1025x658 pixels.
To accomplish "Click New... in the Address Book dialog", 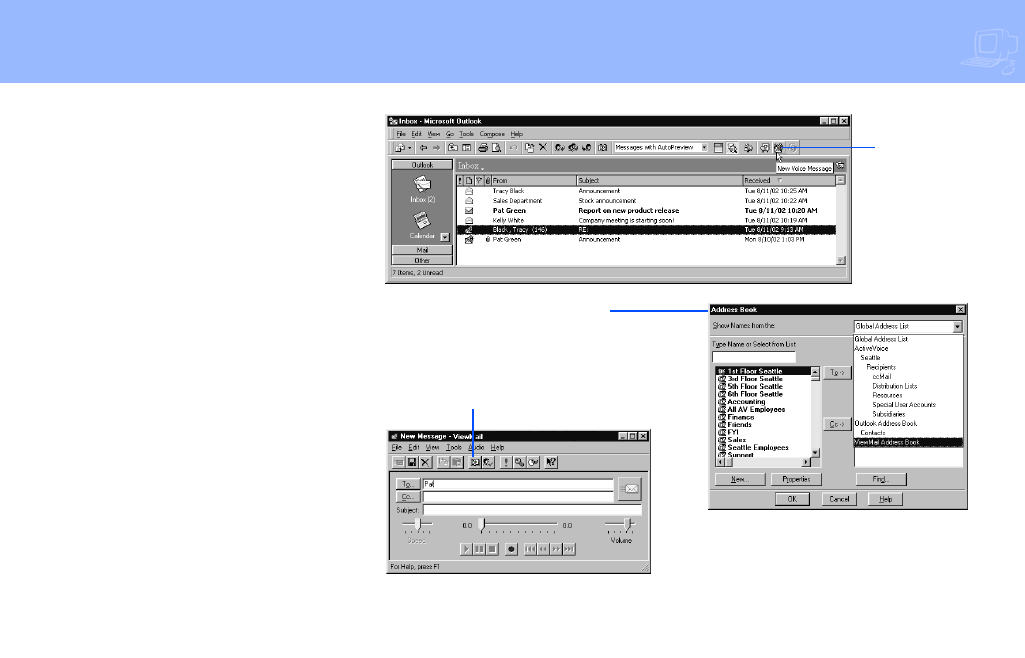I will [740, 480].
